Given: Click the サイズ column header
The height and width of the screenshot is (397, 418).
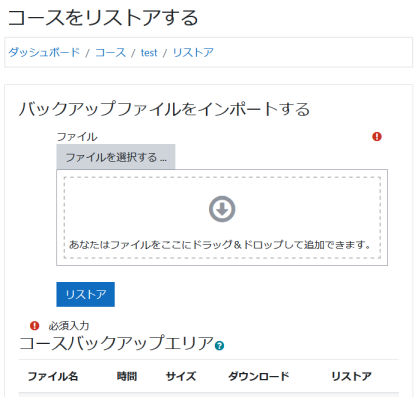Looking at the screenshot, I should (x=181, y=376).
